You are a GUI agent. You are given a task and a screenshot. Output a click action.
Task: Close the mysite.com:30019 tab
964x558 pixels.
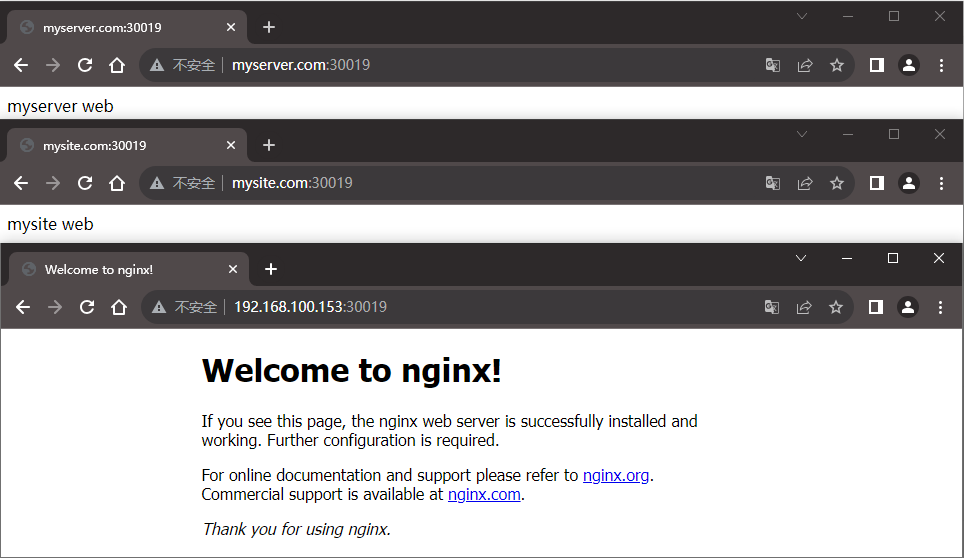[x=231, y=145]
